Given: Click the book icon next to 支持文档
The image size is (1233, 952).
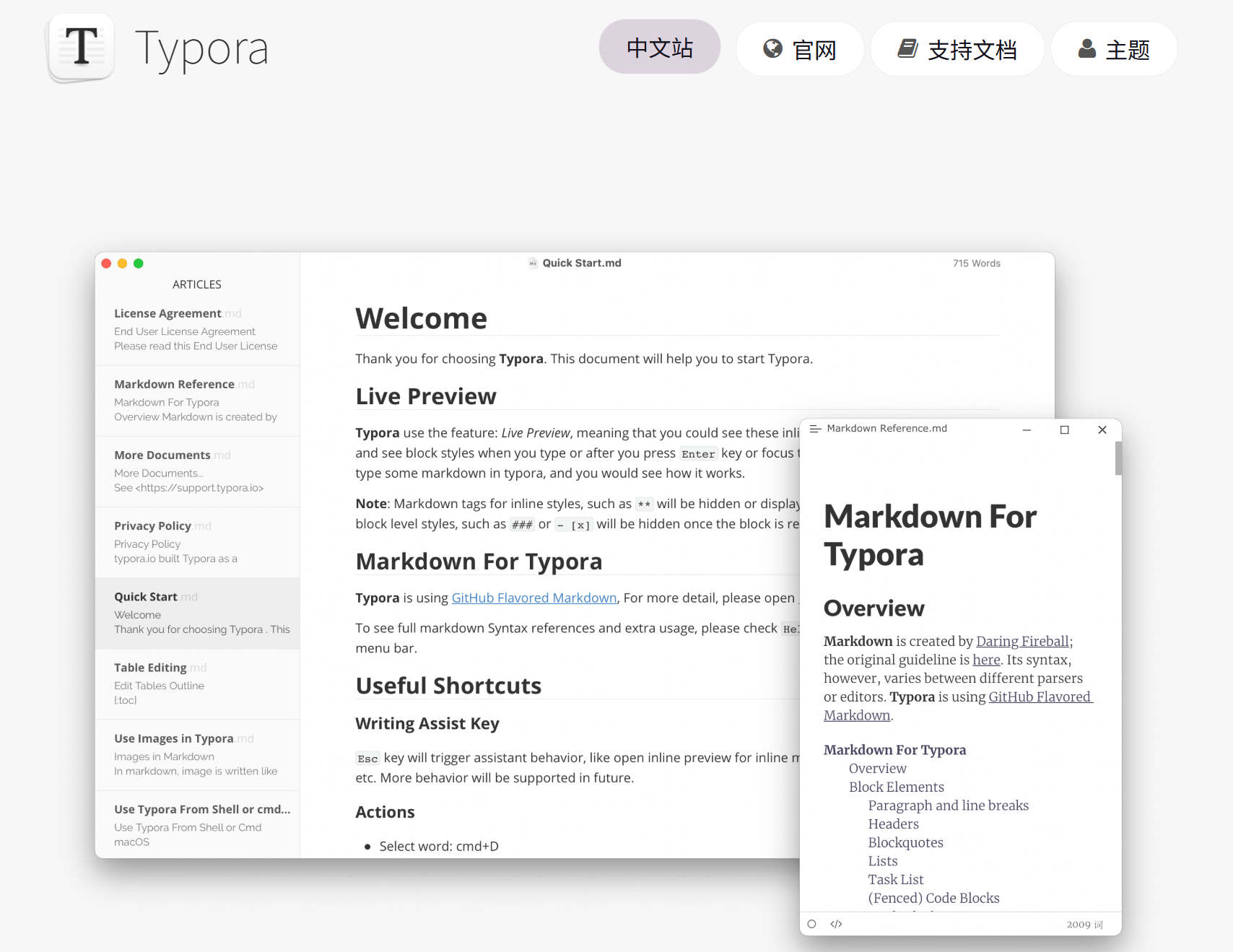Looking at the screenshot, I should coord(907,48).
